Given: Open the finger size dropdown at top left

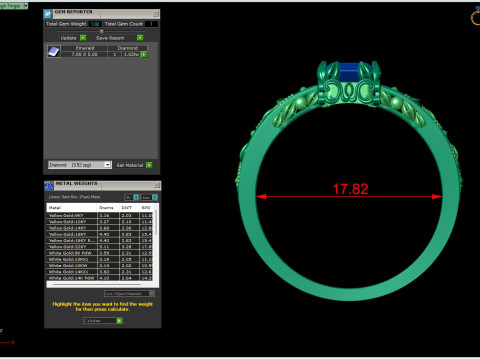Looking at the screenshot, I should pyautogui.click(x=26, y=6).
